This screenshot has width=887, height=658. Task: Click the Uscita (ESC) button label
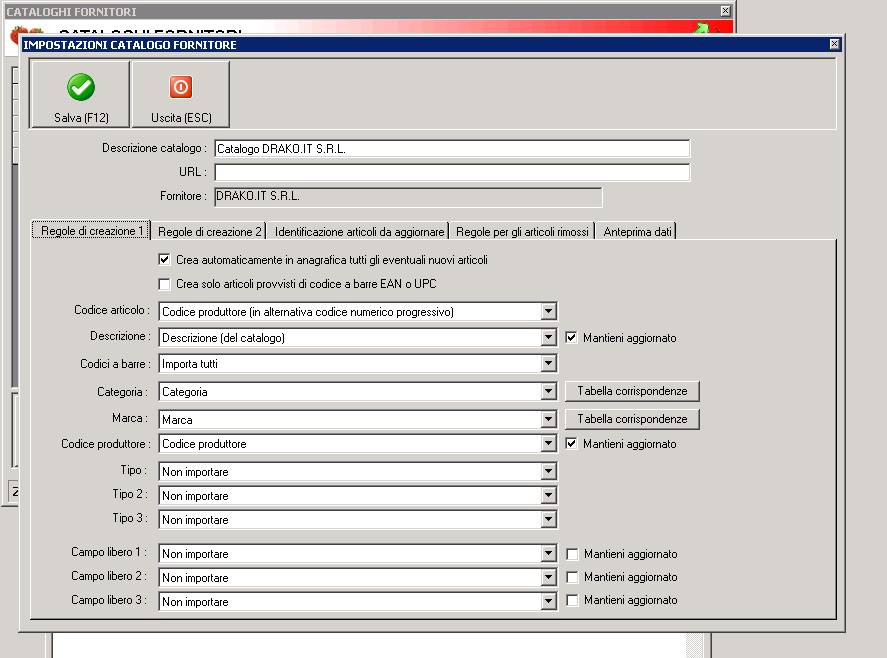[x=181, y=118]
